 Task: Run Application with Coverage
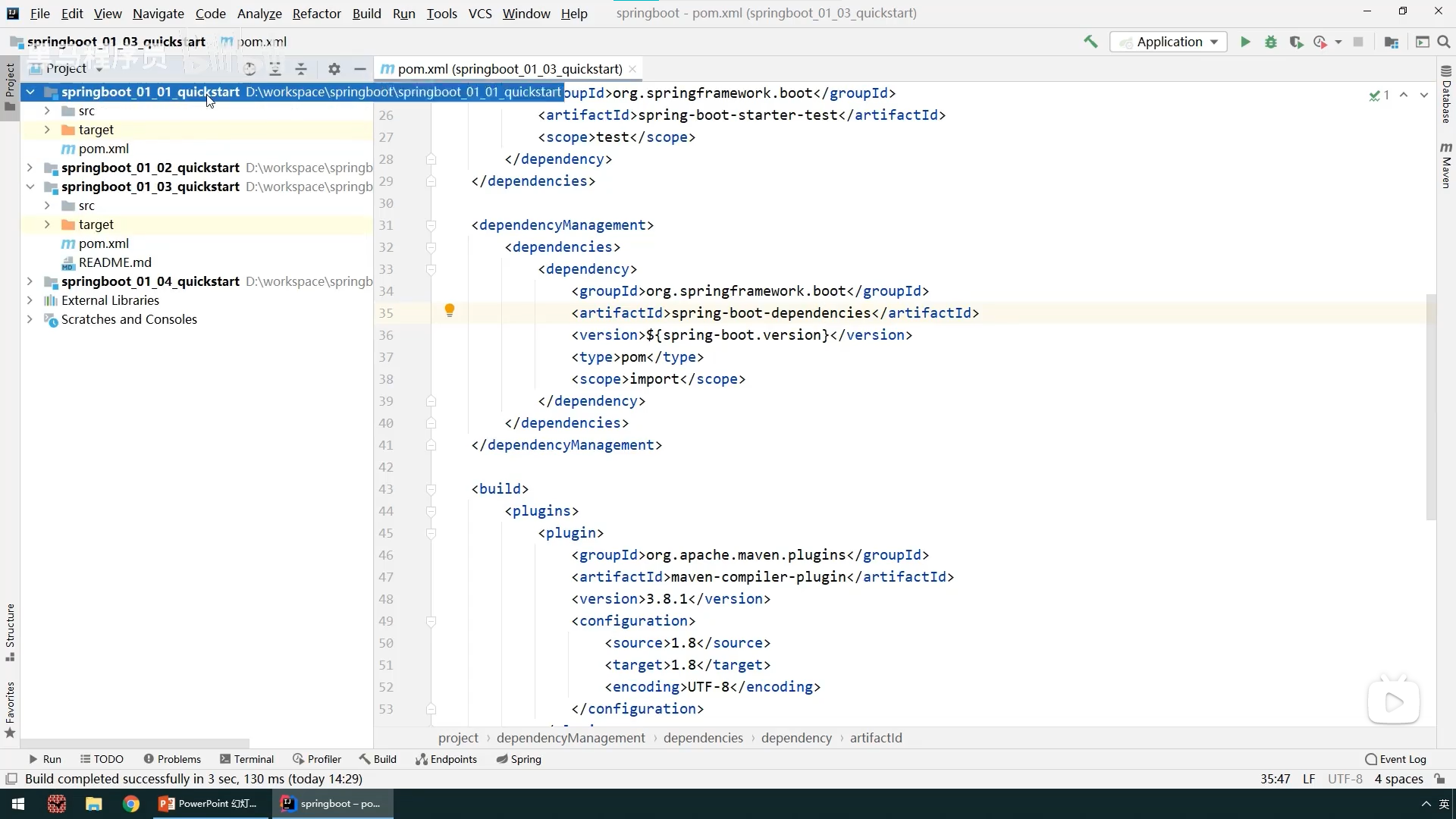pos(1296,42)
